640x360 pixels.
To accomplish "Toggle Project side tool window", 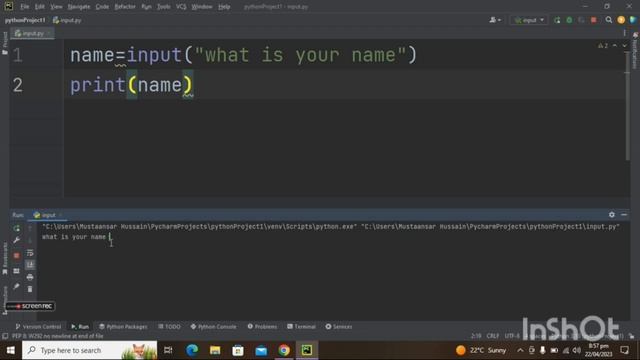I will [5, 43].
